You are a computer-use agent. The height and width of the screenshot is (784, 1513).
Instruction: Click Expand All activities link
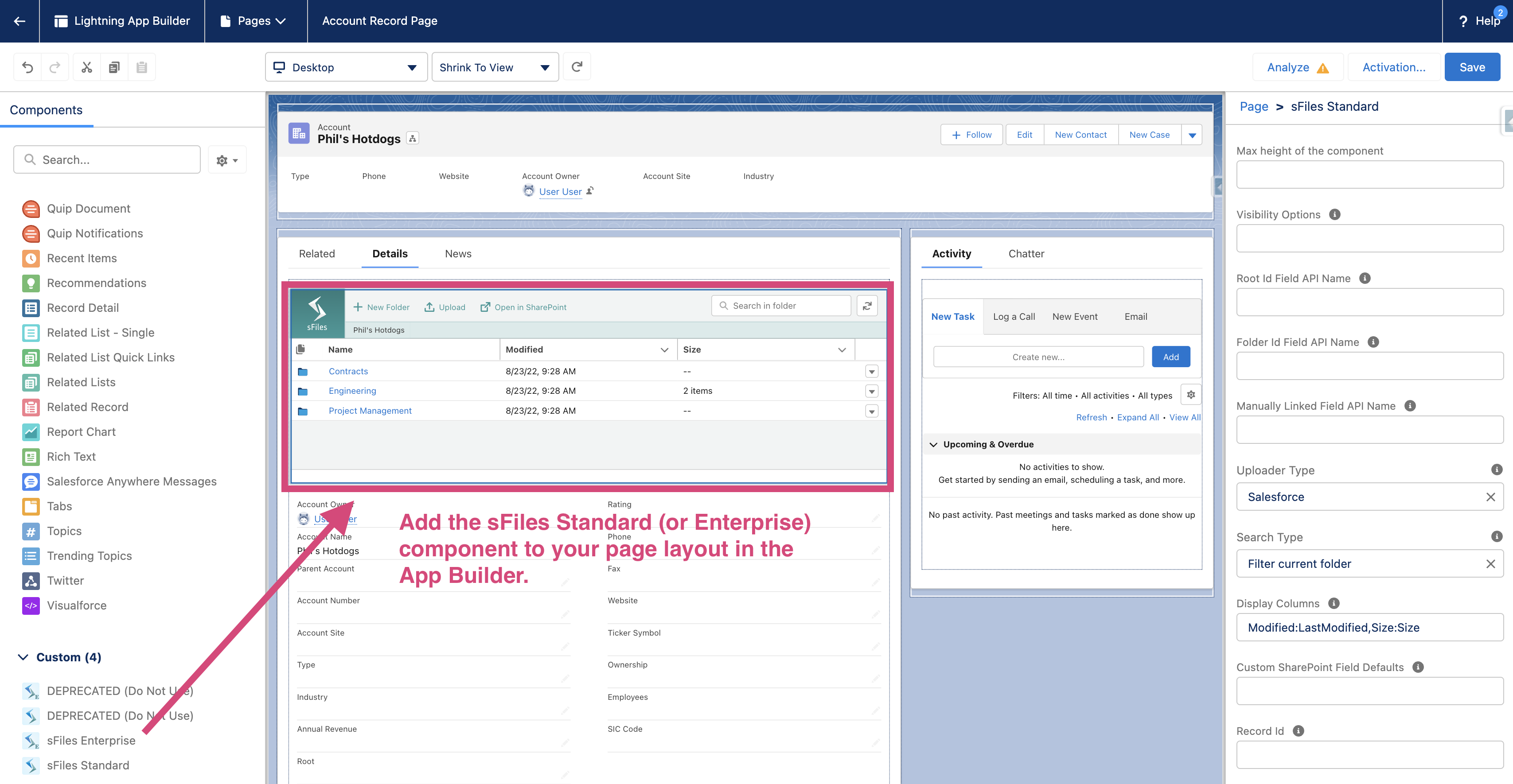[1138, 417]
